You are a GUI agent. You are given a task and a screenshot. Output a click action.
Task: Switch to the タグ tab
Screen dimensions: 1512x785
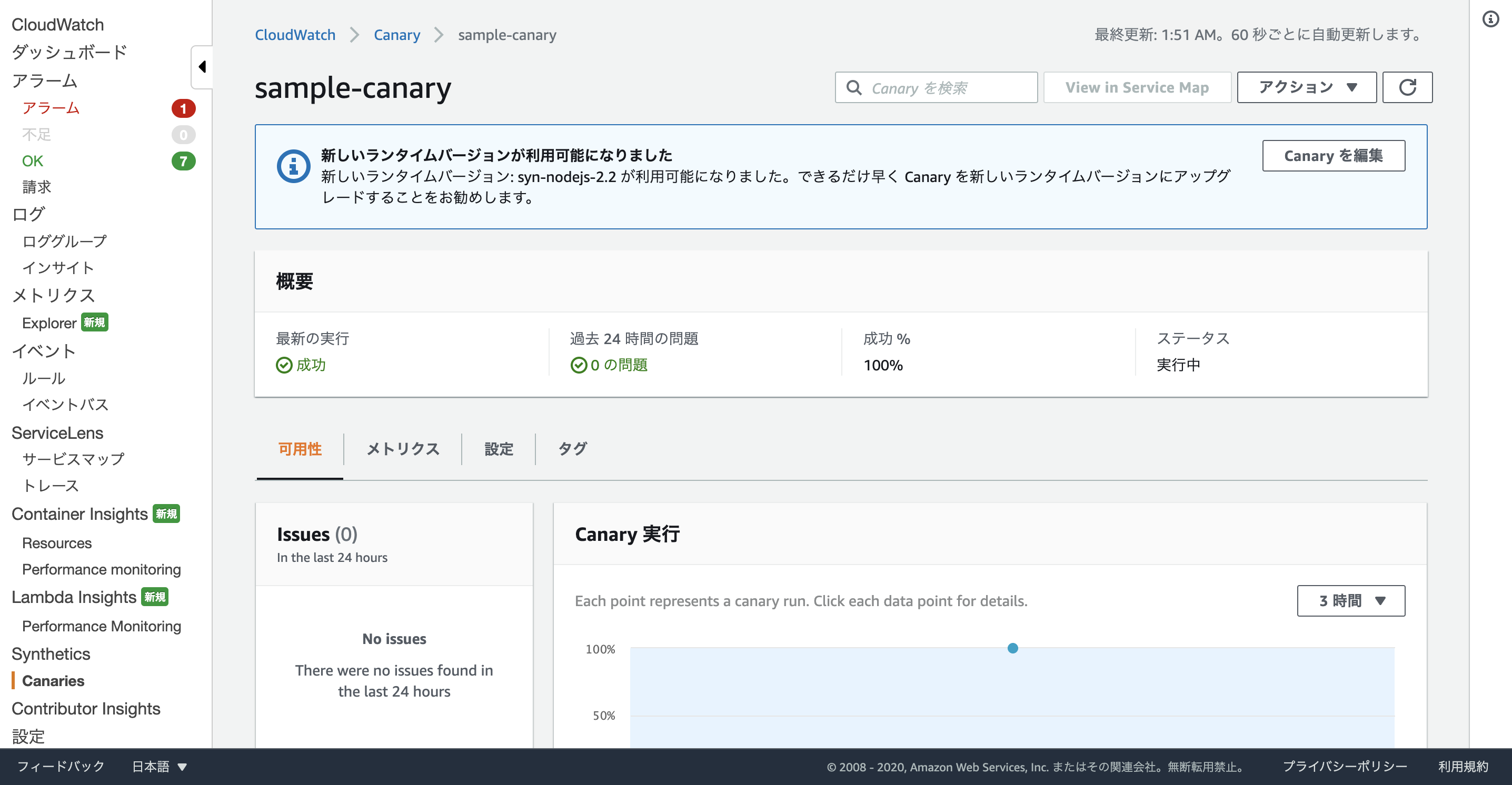pos(572,449)
